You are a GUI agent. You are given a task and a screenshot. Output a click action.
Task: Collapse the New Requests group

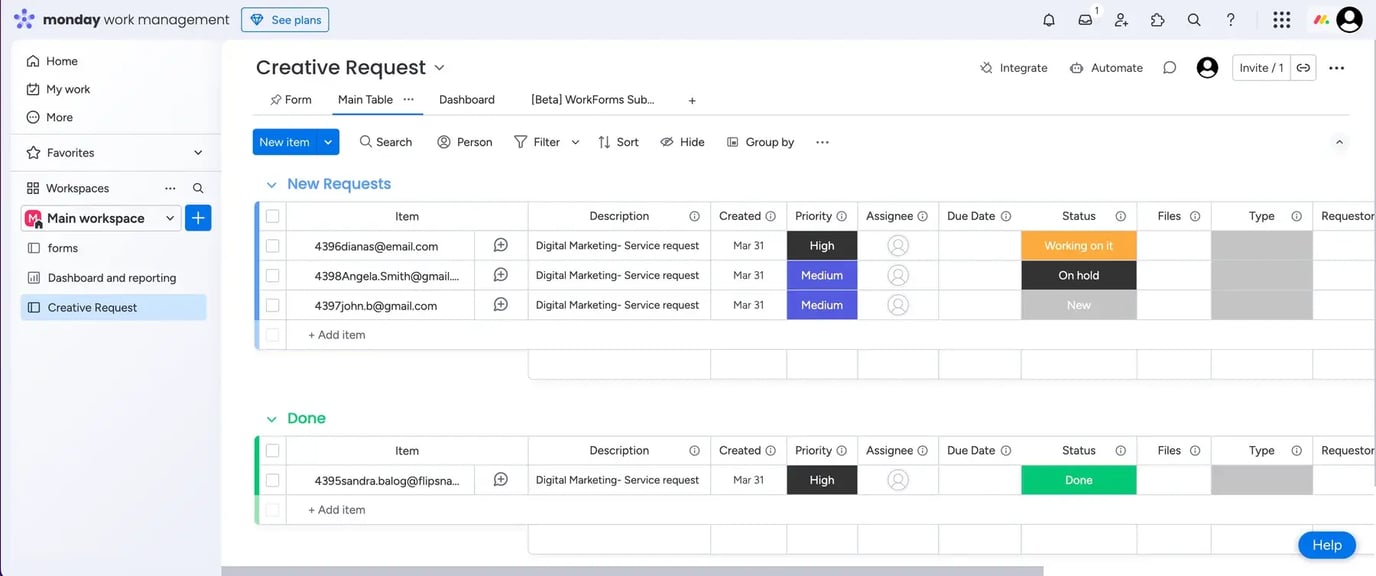click(271, 185)
